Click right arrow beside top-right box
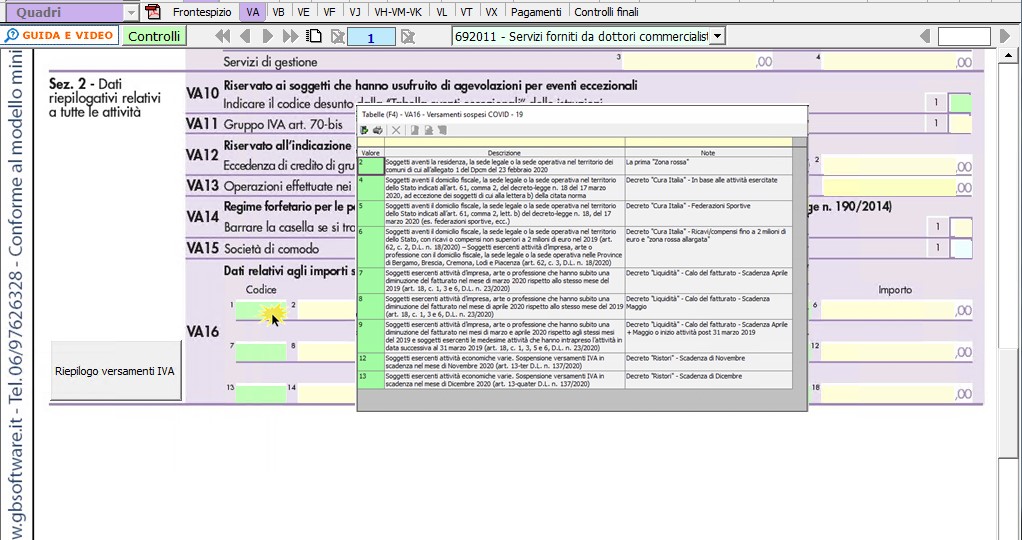The width and height of the screenshot is (1022, 540). [1004, 37]
